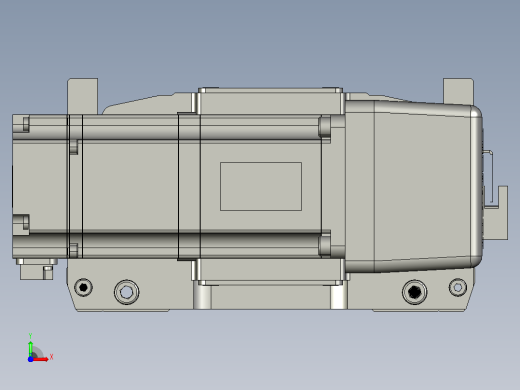Select the large counterbored hole at bottom left
Viewport: 520px width, 390px height.
pos(127,292)
